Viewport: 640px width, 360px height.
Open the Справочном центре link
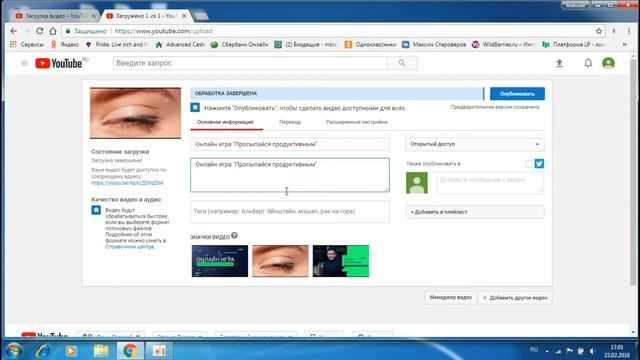pos(130,247)
